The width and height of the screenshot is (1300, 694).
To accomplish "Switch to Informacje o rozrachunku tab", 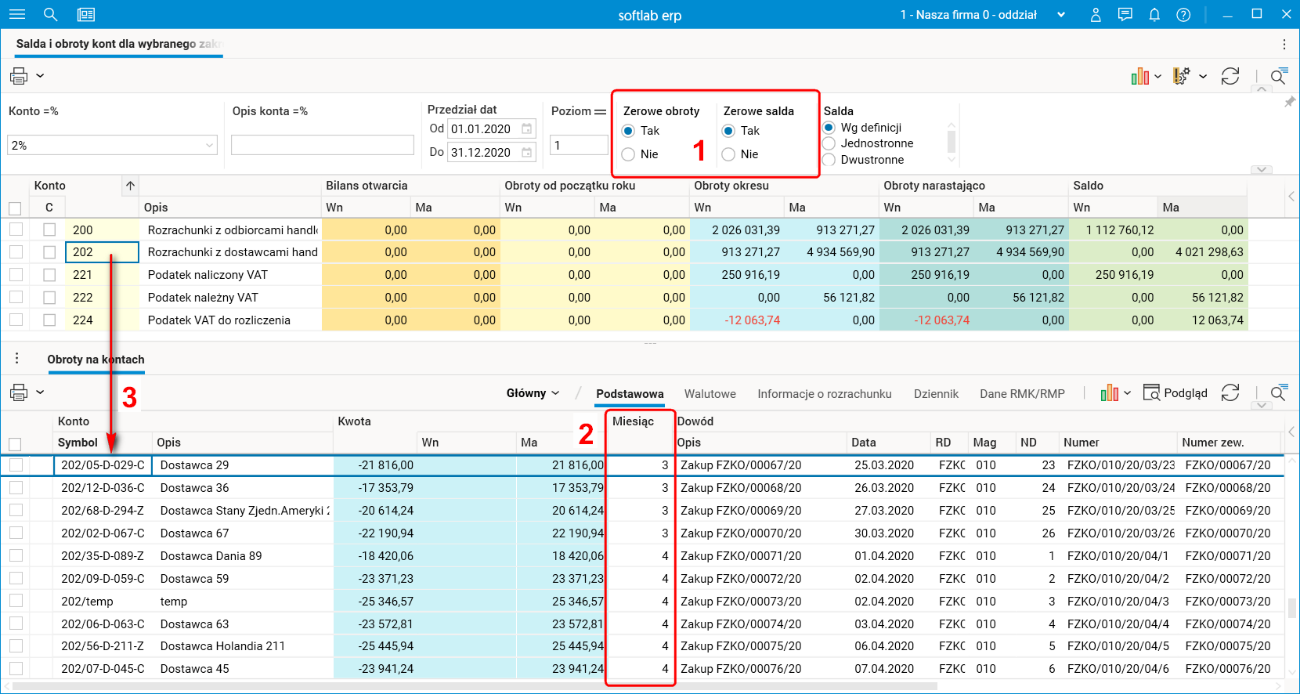I will (824, 394).
